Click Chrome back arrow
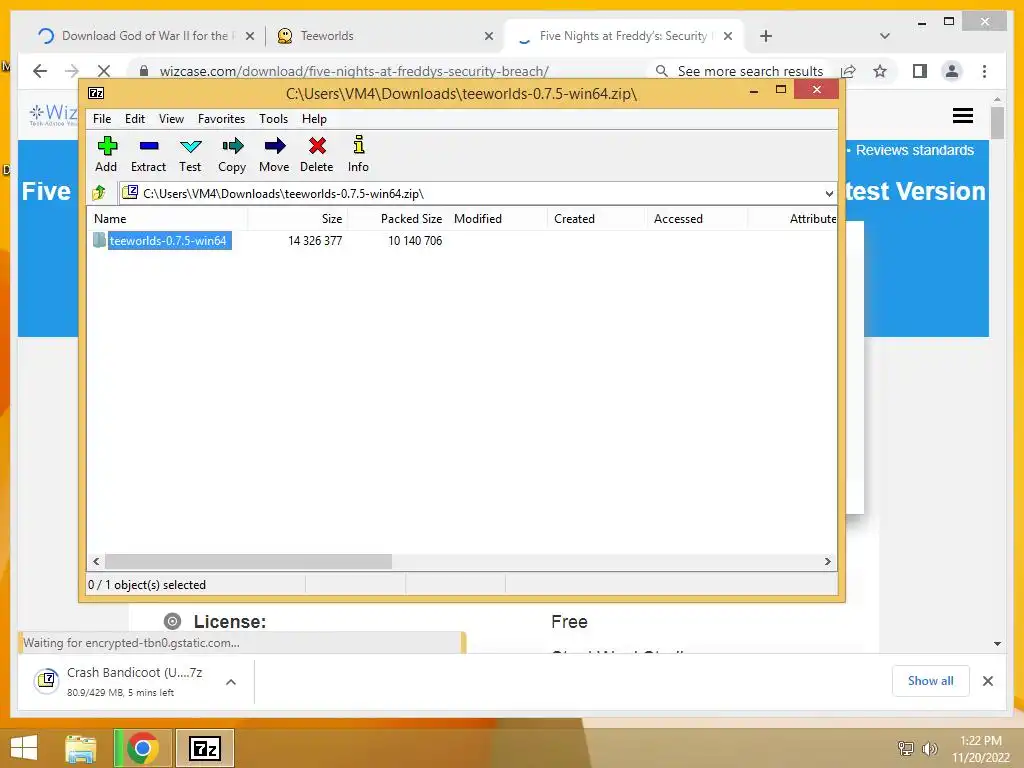Image resolution: width=1024 pixels, height=768 pixels. click(40, 71)
